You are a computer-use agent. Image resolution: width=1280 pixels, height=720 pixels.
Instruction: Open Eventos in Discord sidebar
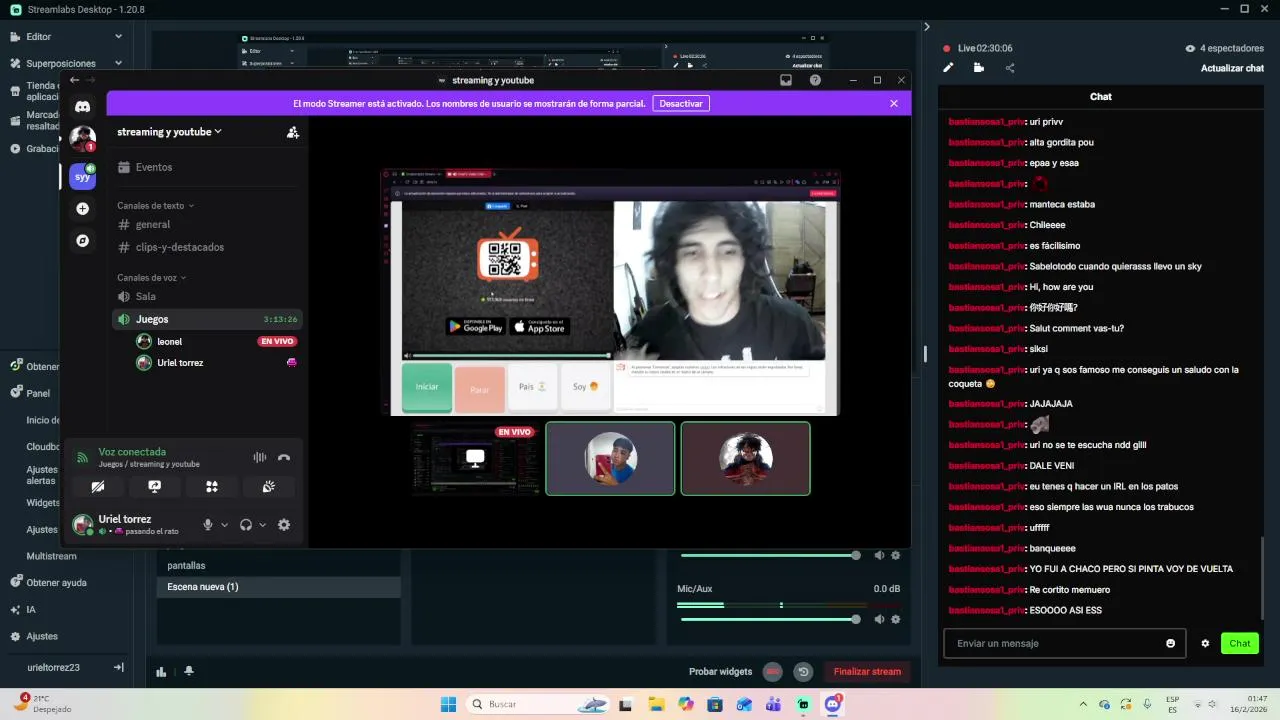(x=206, y=167)
